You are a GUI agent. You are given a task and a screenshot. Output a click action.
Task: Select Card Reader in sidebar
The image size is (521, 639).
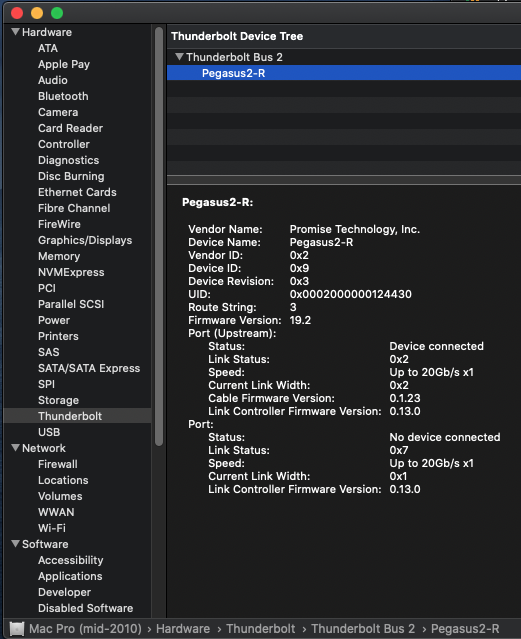[70, 128]
